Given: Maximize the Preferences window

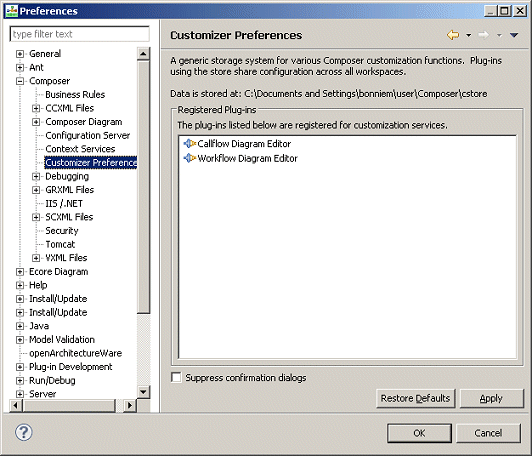Looking at the screenshot, I should coord(504,11).
